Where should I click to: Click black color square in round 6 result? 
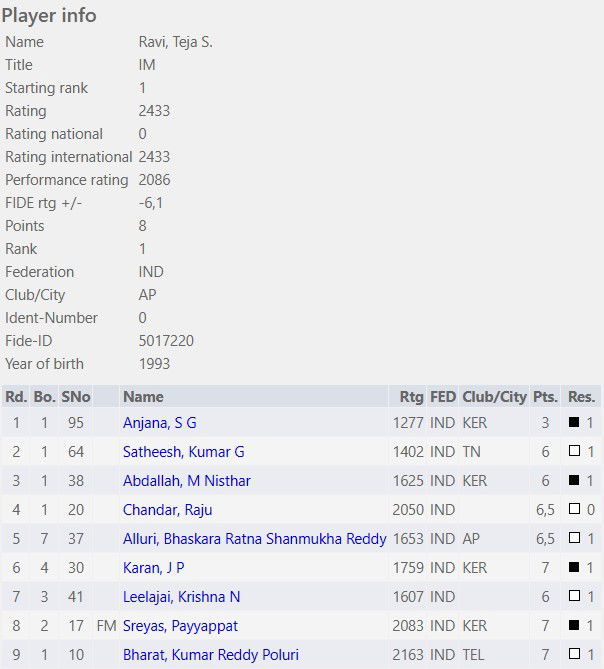point(574,568)
